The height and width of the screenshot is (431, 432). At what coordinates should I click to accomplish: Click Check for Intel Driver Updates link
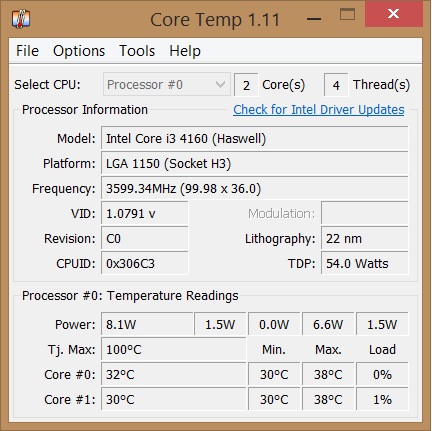319,110
